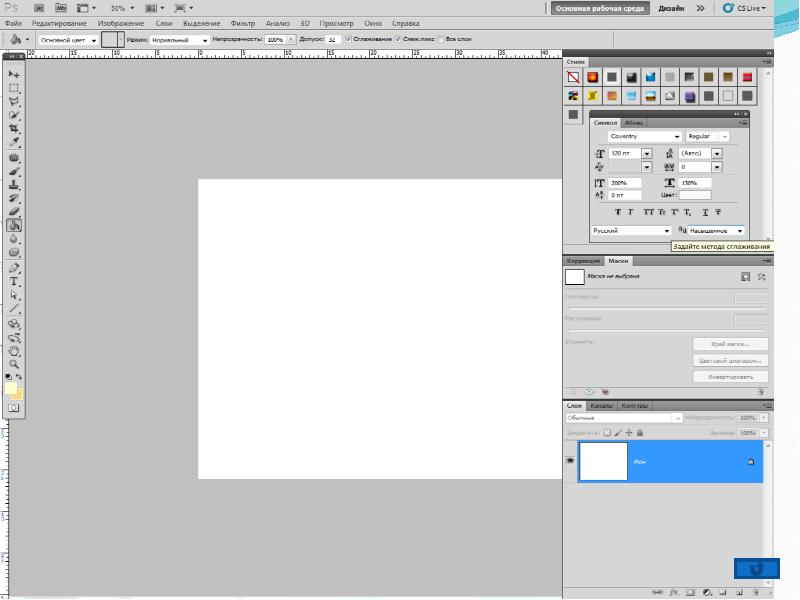Click the Инвертировать button in the Masks panel
800x600 pixels.
730,377
